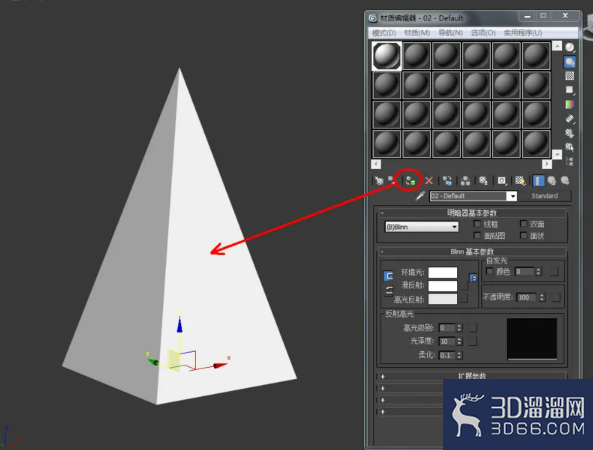Click the 柔化 spinner arrows
The image size is (593, 450).
pos(459,355)
